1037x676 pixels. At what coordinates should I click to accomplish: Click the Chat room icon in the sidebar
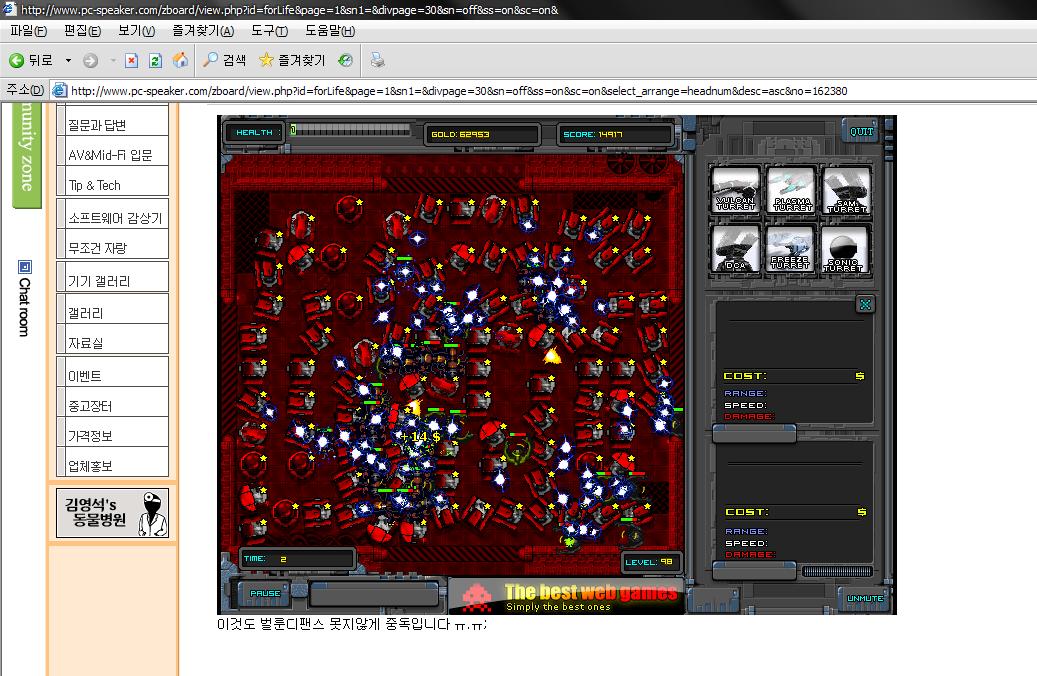click(x=24, y=267)
